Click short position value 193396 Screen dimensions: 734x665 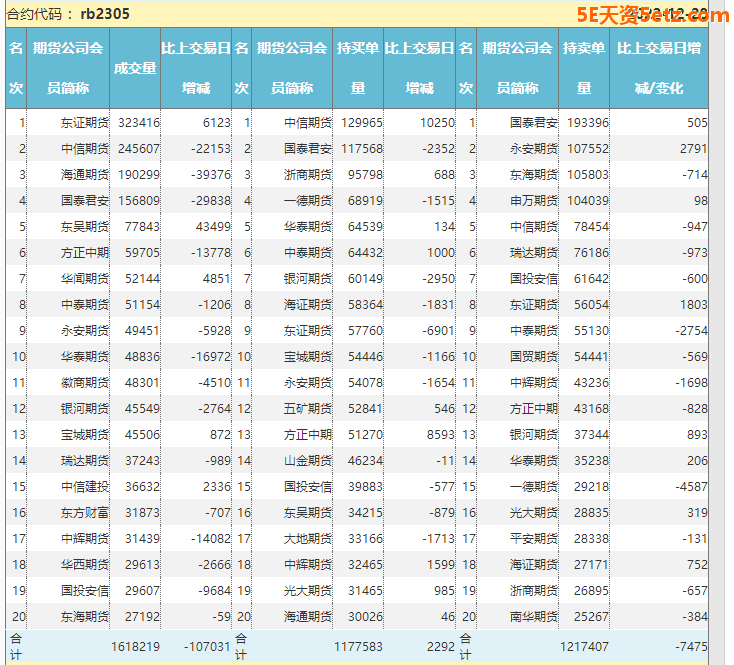click(x=588, y=123)
